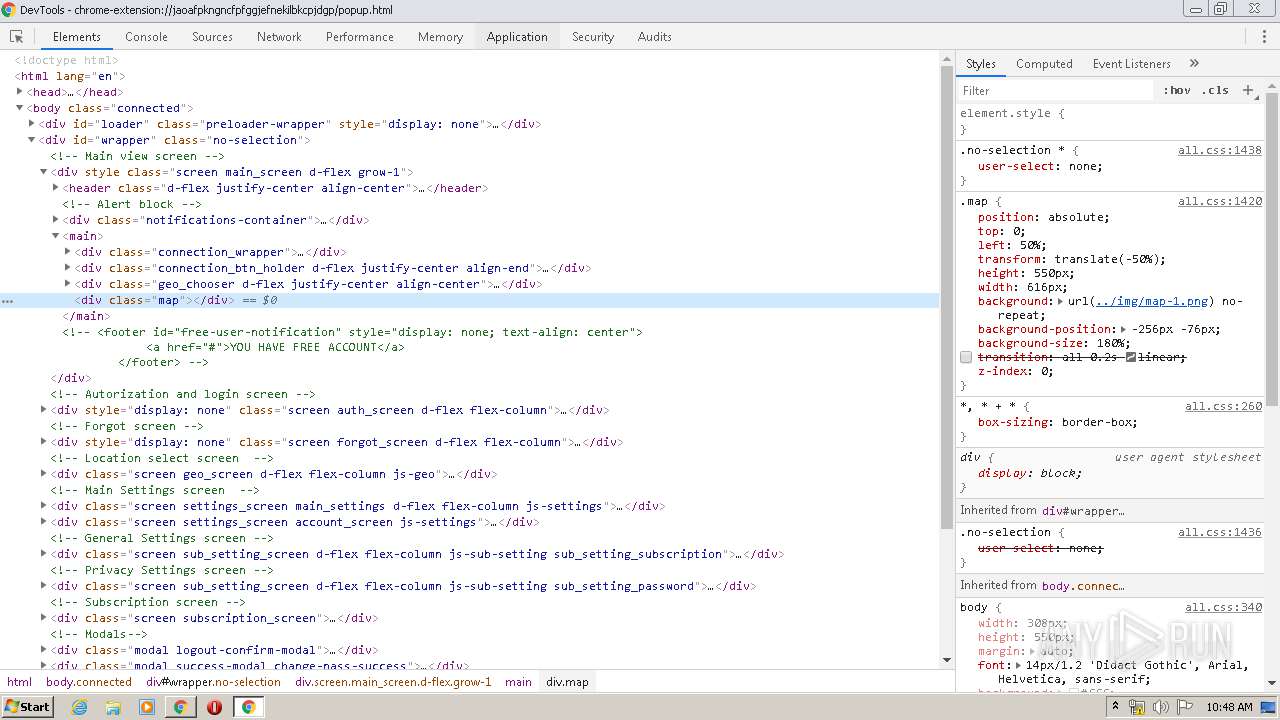The width and height of the screenshot is (1280, 720).
Task: Collapse the div id wrapper node
Action: (x=32, y=140)
